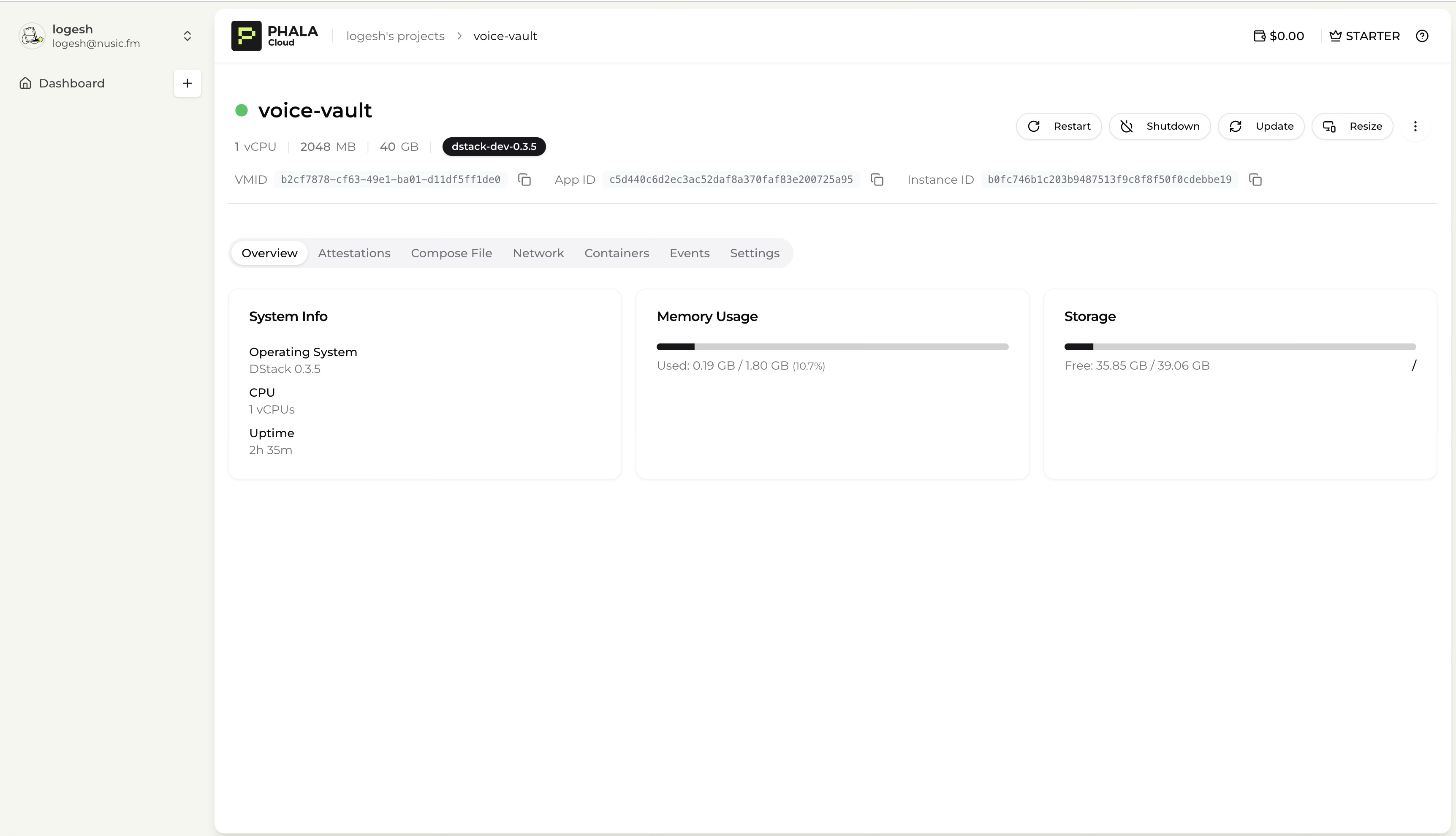Viewport: 1456px width, 836px height.
Task: Go to the Settings tab
Action: (x=754, y=253)
